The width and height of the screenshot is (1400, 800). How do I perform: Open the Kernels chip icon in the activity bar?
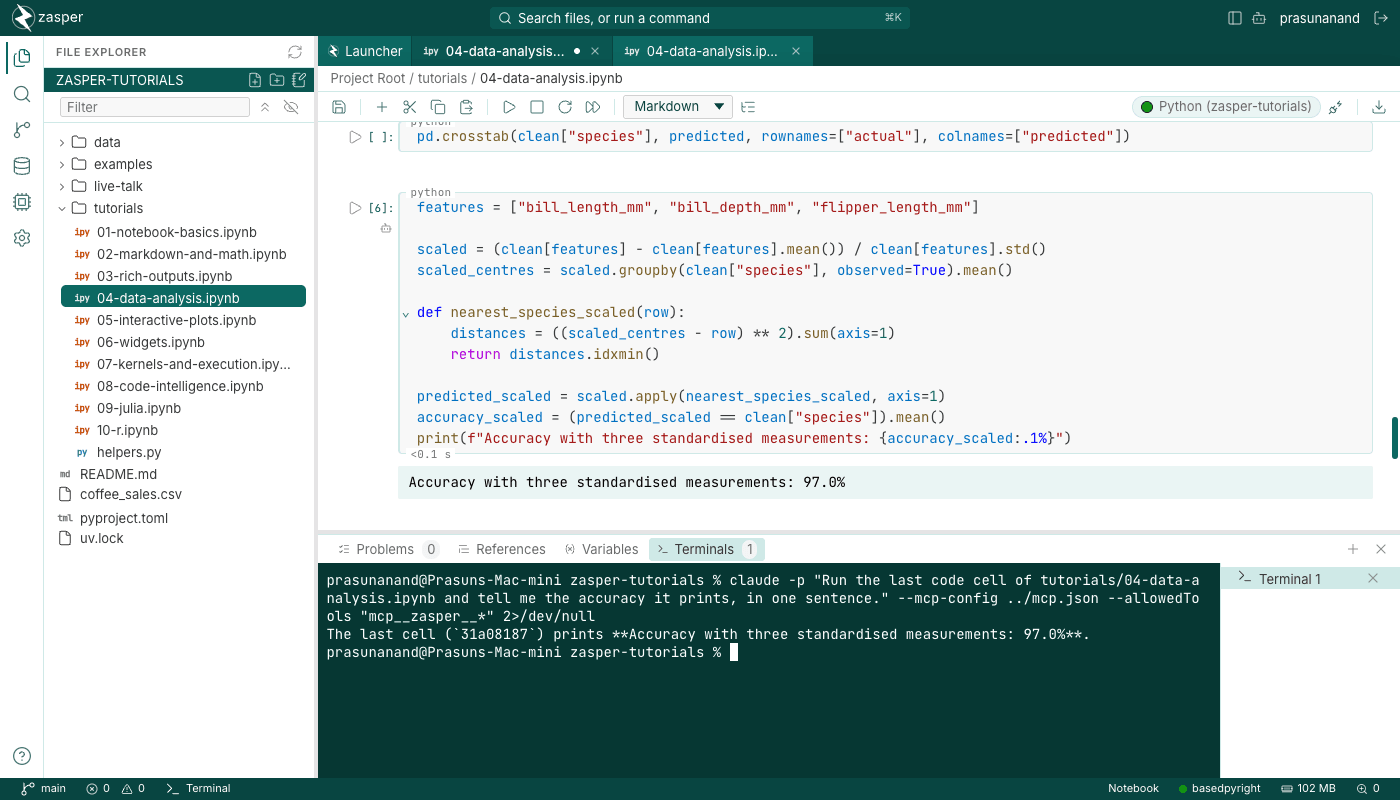click(22, 202)
